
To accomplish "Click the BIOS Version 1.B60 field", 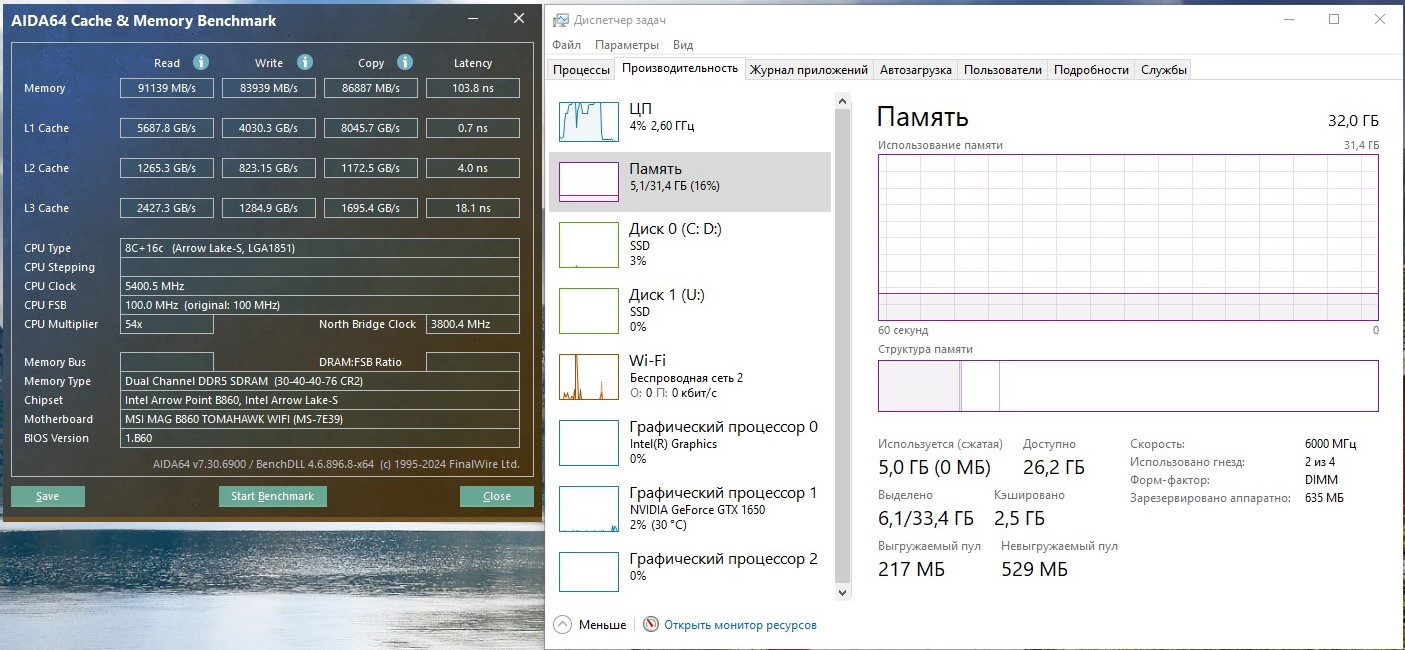I will [320, 438].
